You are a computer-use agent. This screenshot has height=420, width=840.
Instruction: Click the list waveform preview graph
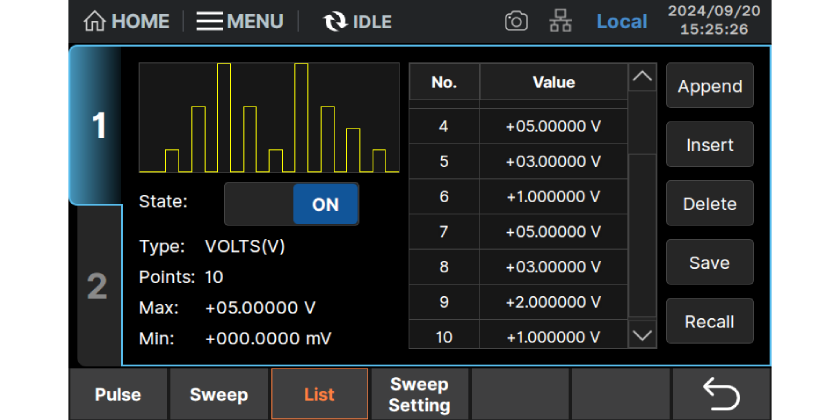click(268, 118)
